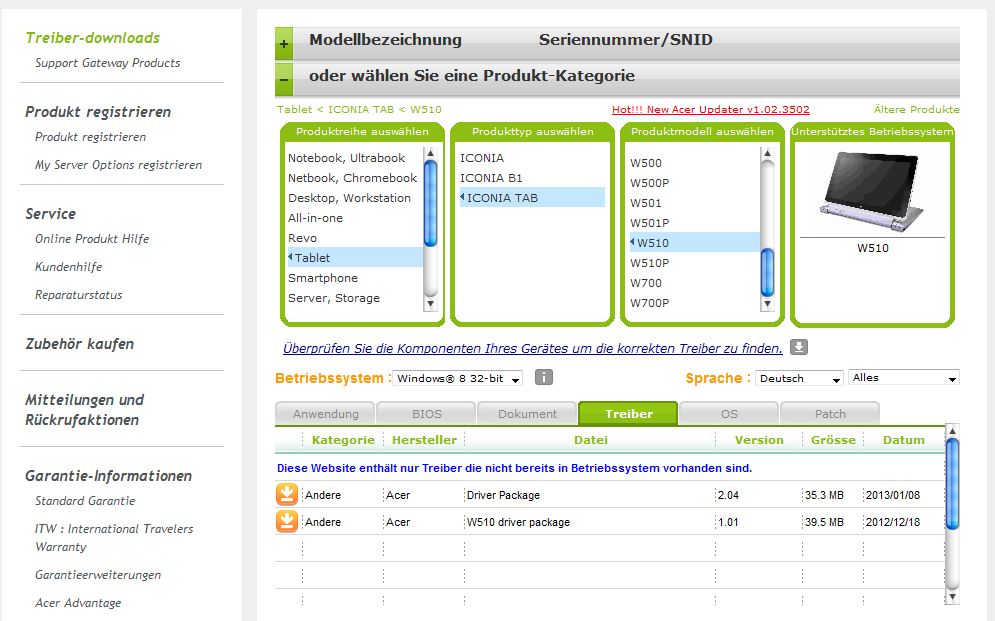This screenshot has height=621, width=995.
Task: Click down arrow of Produktmodell list scrollbar
Action: 767,303
